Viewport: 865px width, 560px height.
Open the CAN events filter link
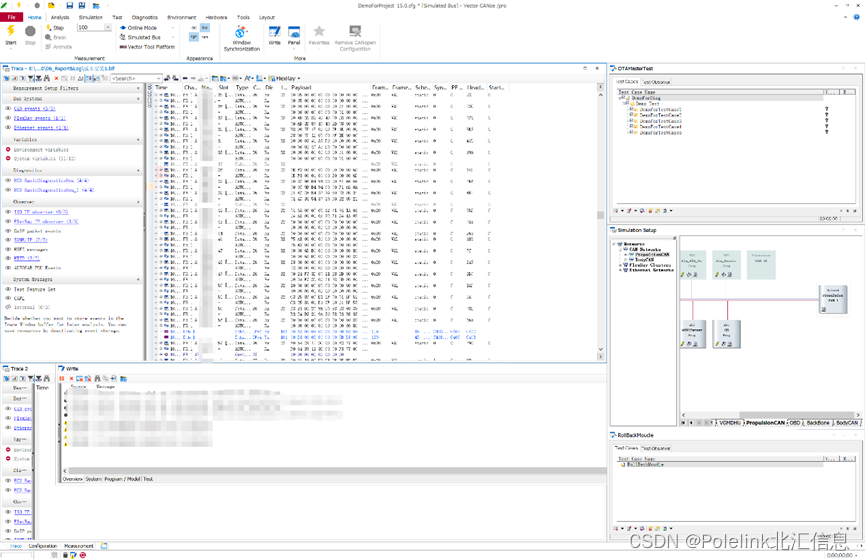(x=34, y=109)
